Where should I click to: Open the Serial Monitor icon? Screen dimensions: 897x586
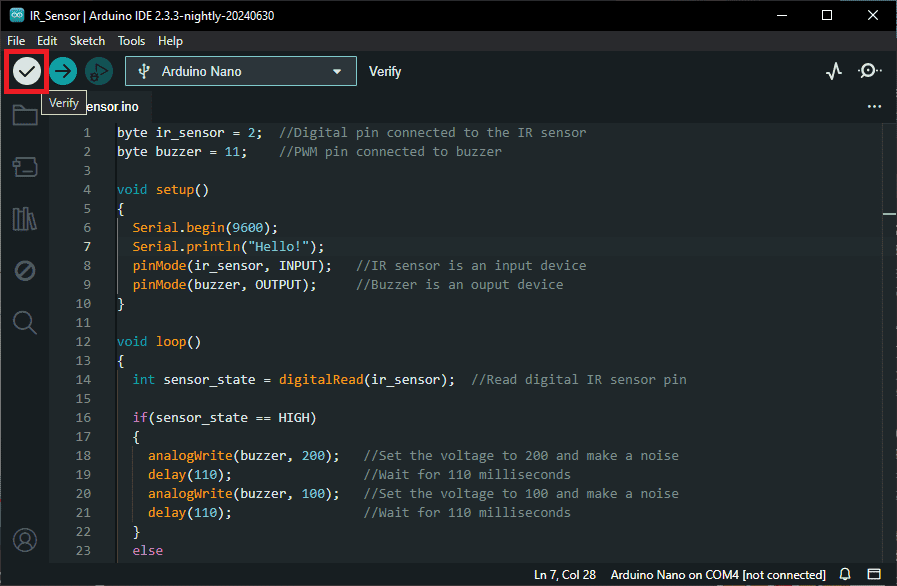(869, 70)
